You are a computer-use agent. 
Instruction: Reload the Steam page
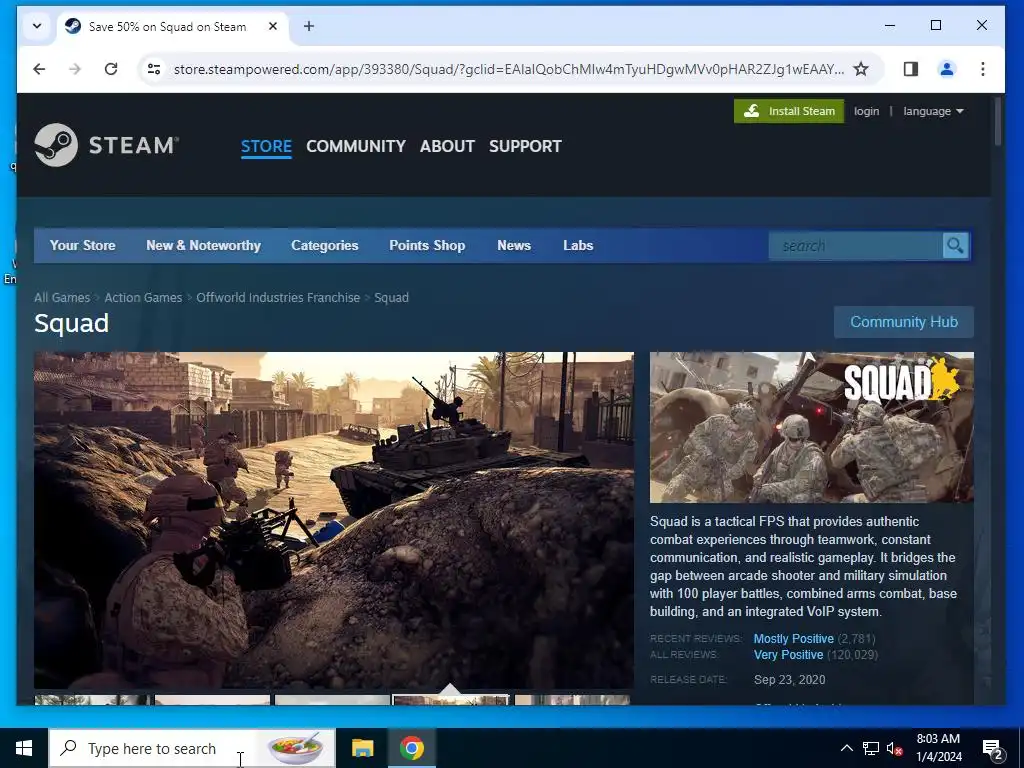click(111, 69)
